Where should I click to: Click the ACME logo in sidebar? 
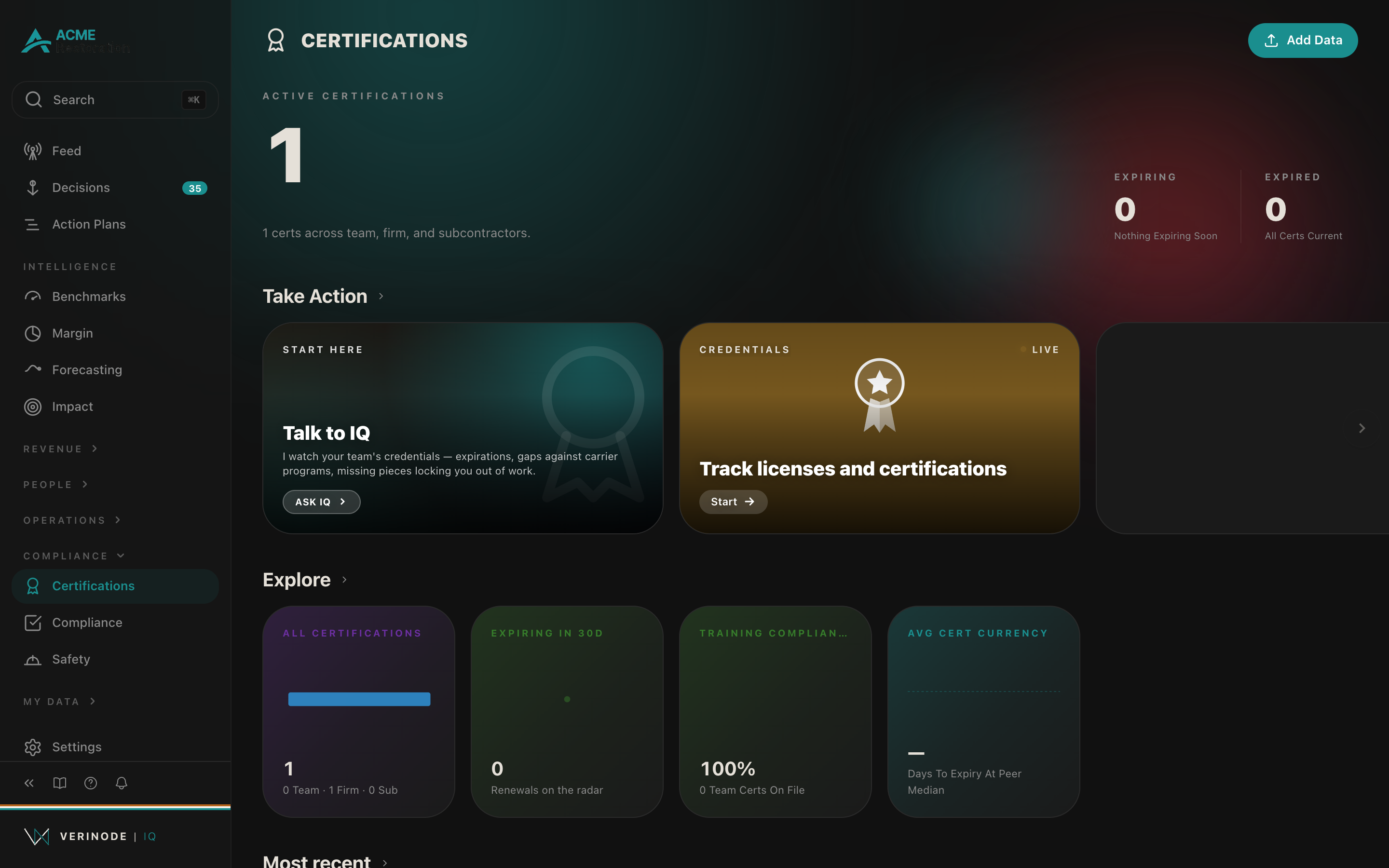[x=75, y=41]
